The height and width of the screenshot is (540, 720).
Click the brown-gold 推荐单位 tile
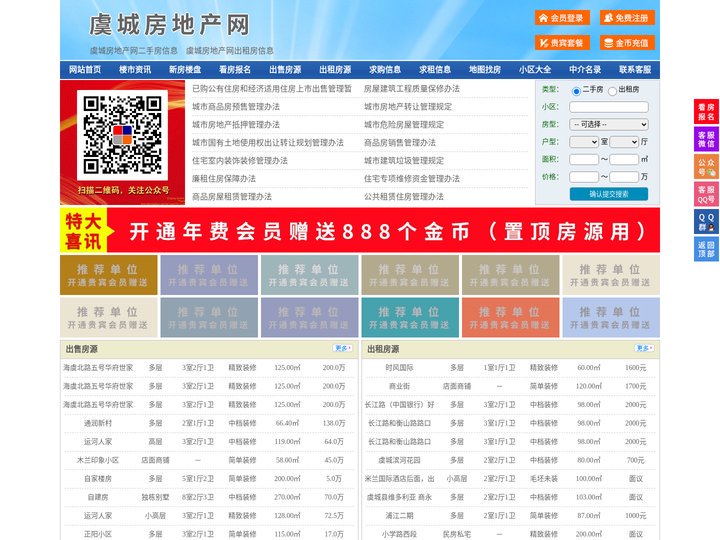coord(109,275)
